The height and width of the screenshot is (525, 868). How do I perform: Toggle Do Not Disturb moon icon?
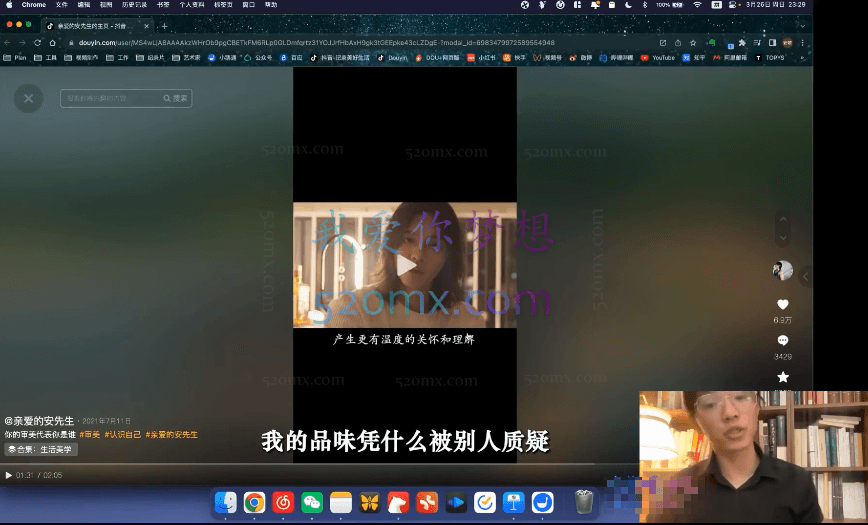click(x=628, y=4)
